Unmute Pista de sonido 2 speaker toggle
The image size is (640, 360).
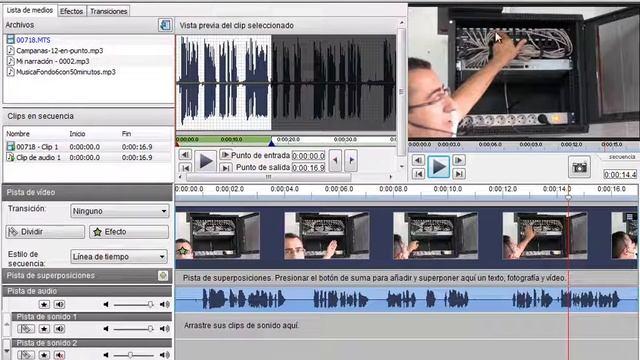(60, 355)
